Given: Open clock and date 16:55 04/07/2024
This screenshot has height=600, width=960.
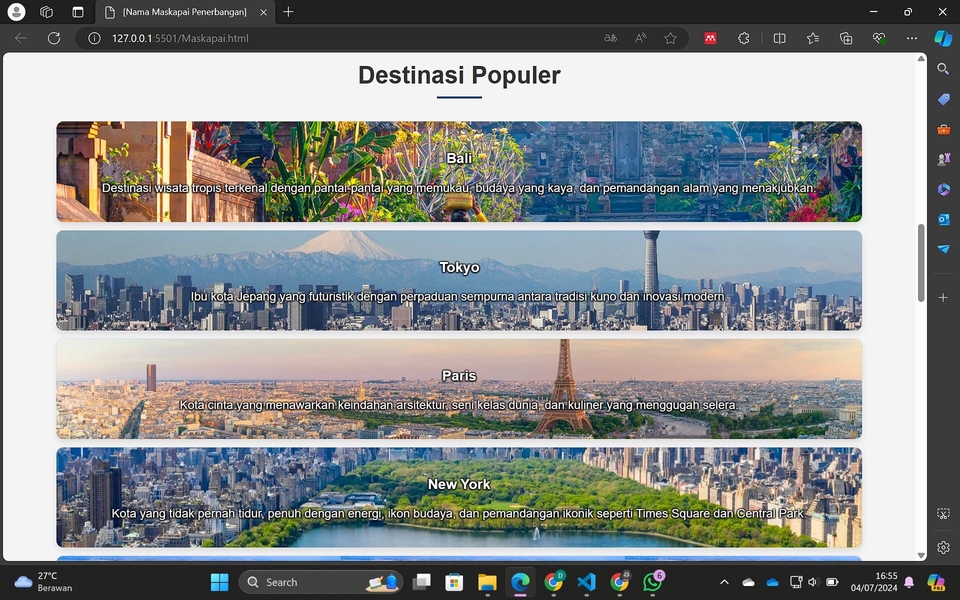Looking at the screenshot, I should tap(874, 582).
